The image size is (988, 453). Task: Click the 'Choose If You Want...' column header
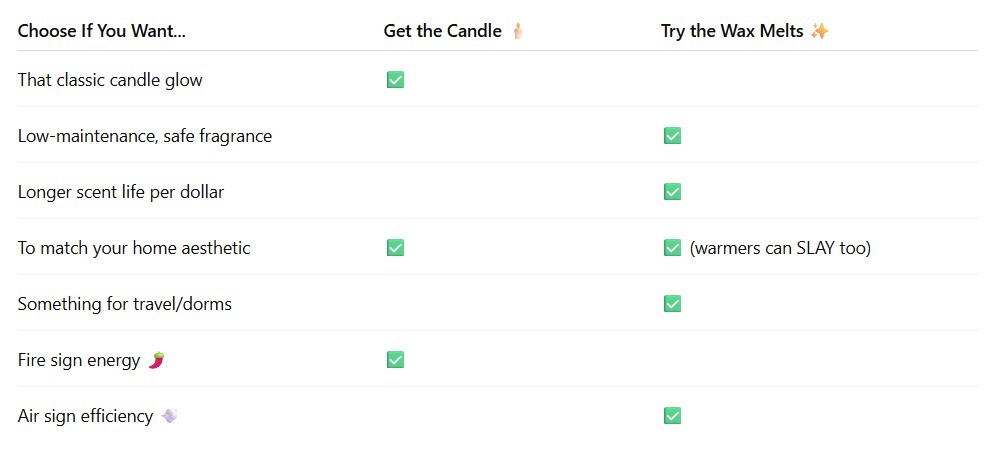pyautogui.click(x=101, y=31)
